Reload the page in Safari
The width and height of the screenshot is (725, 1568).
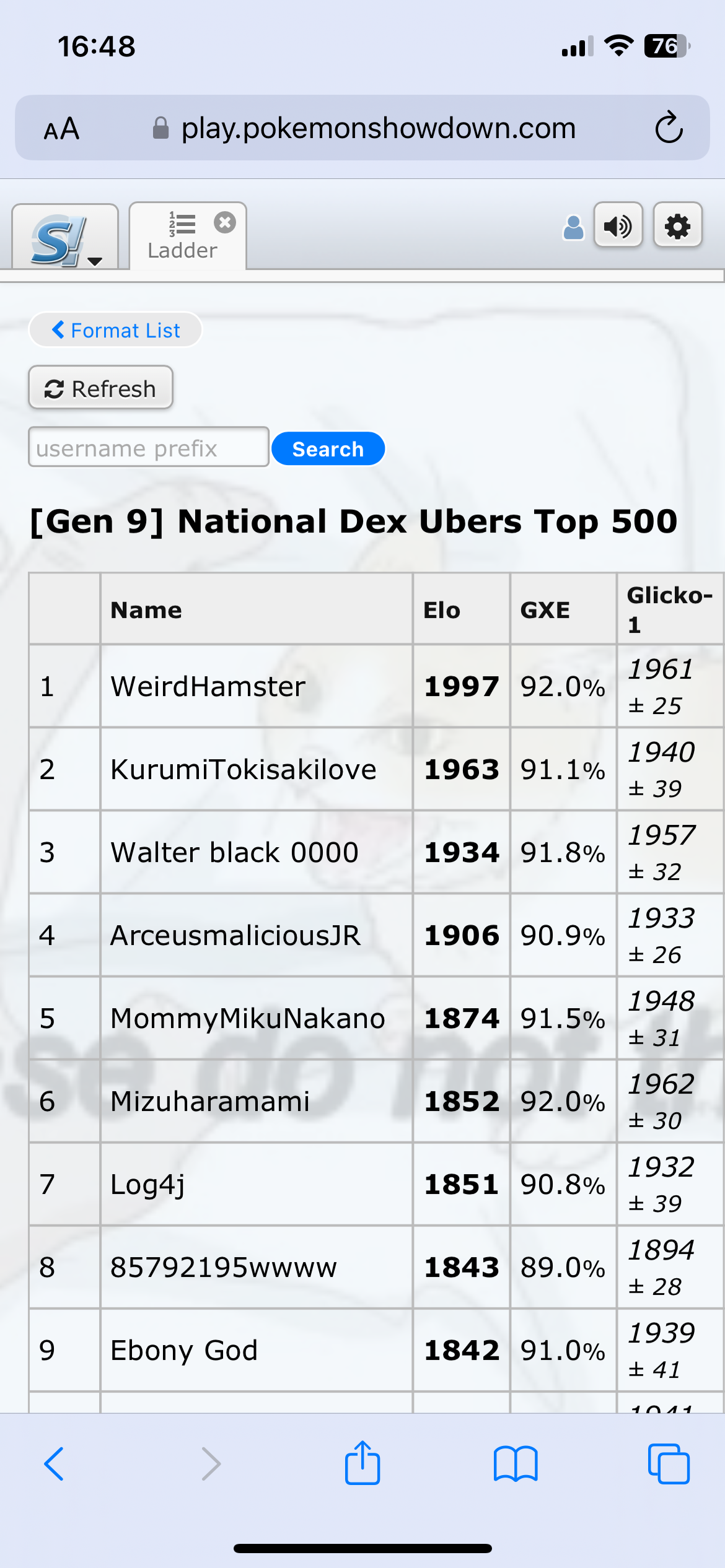669,128
